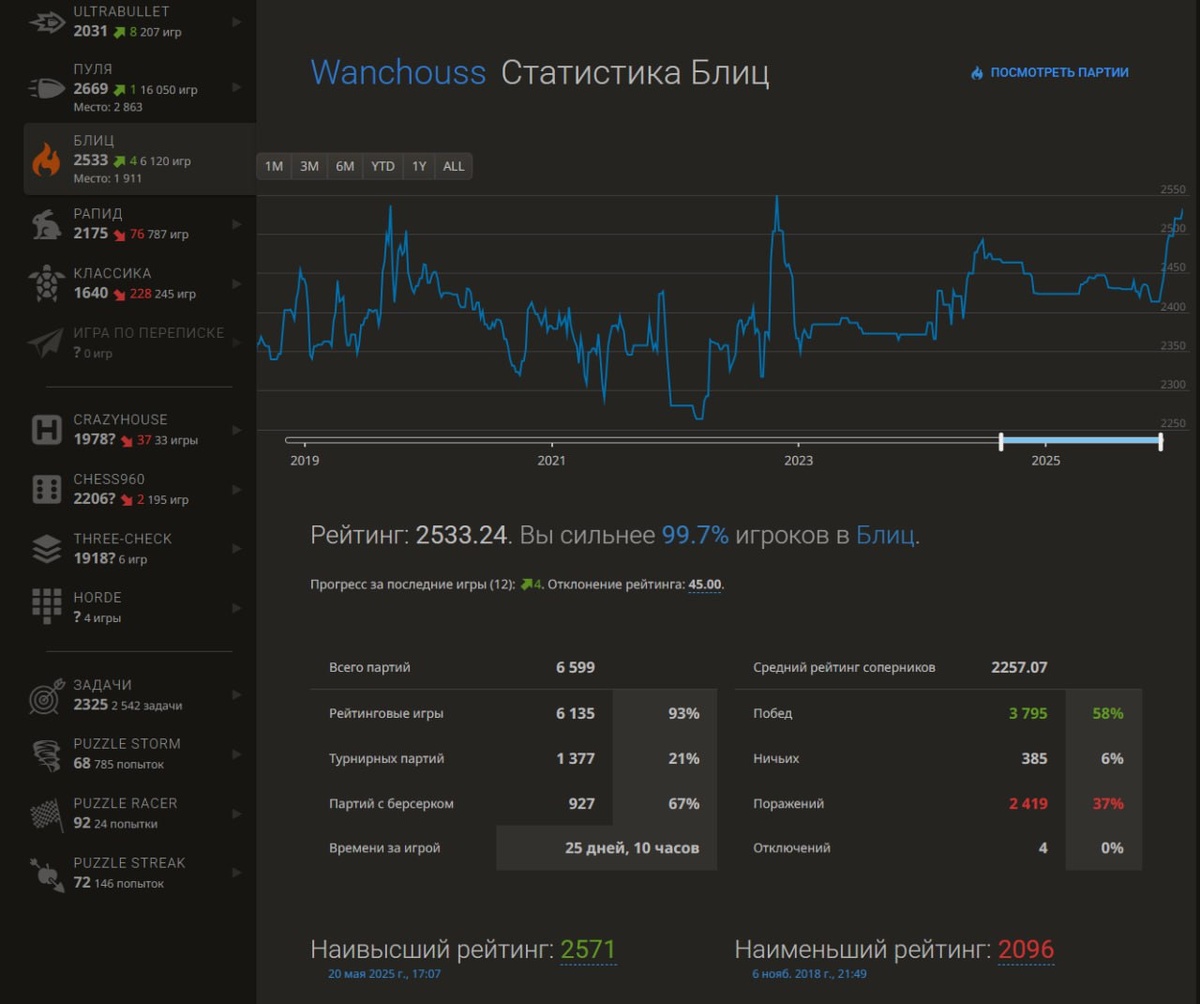Expand the Задачи row arrow
The width and height of the screenshot is (1200, 1004).
pyautogui.click(x=237, y=695)
